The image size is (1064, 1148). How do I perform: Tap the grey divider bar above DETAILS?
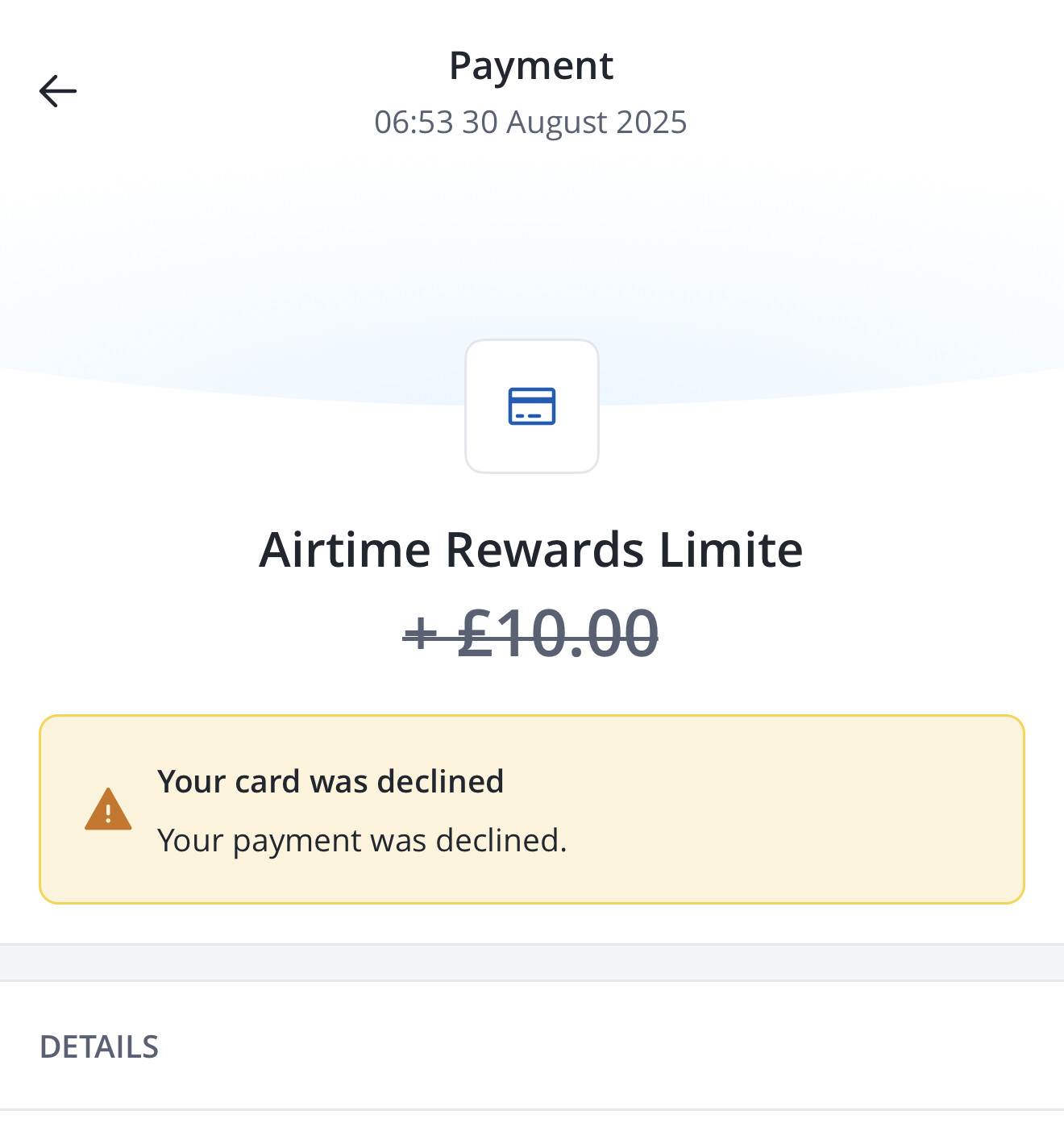pyautogui.click(x=532, y=963)
